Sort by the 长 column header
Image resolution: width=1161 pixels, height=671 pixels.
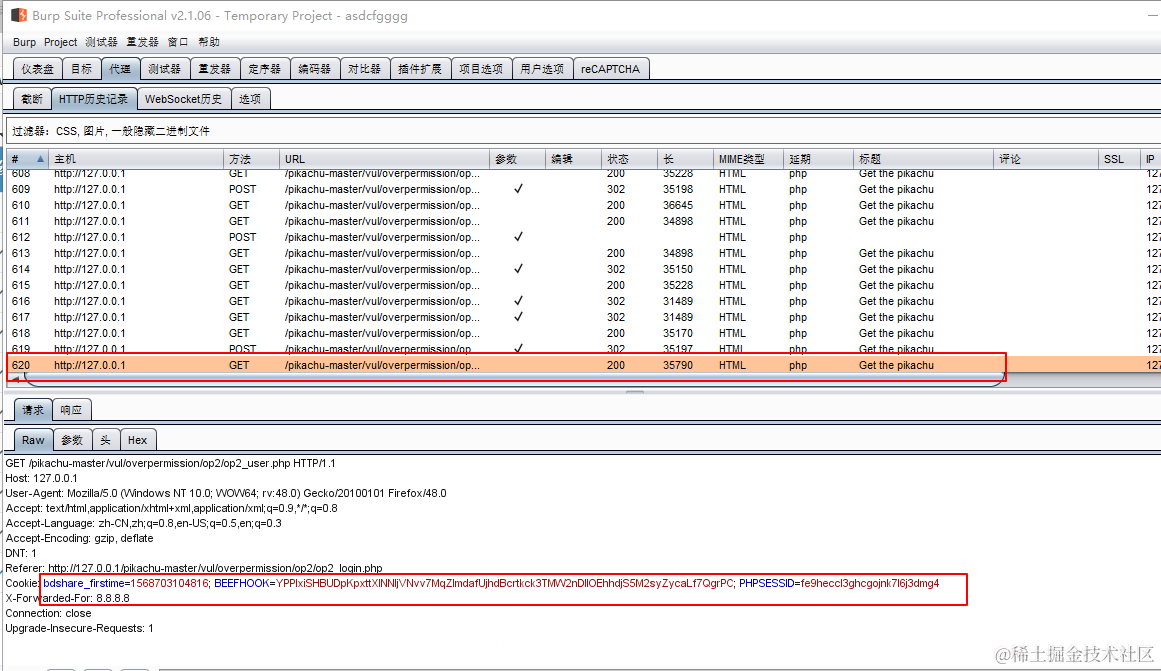coord(685,159)
